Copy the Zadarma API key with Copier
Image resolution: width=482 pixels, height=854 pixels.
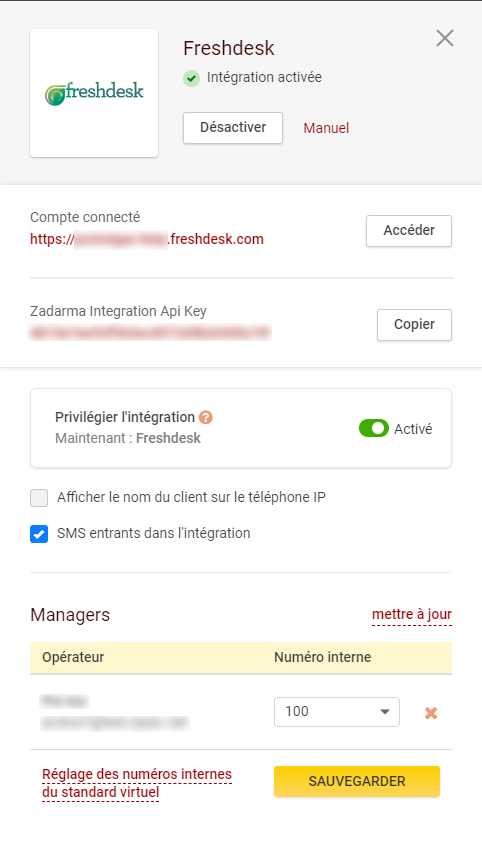pyautogui.click(x=414, y=325)
